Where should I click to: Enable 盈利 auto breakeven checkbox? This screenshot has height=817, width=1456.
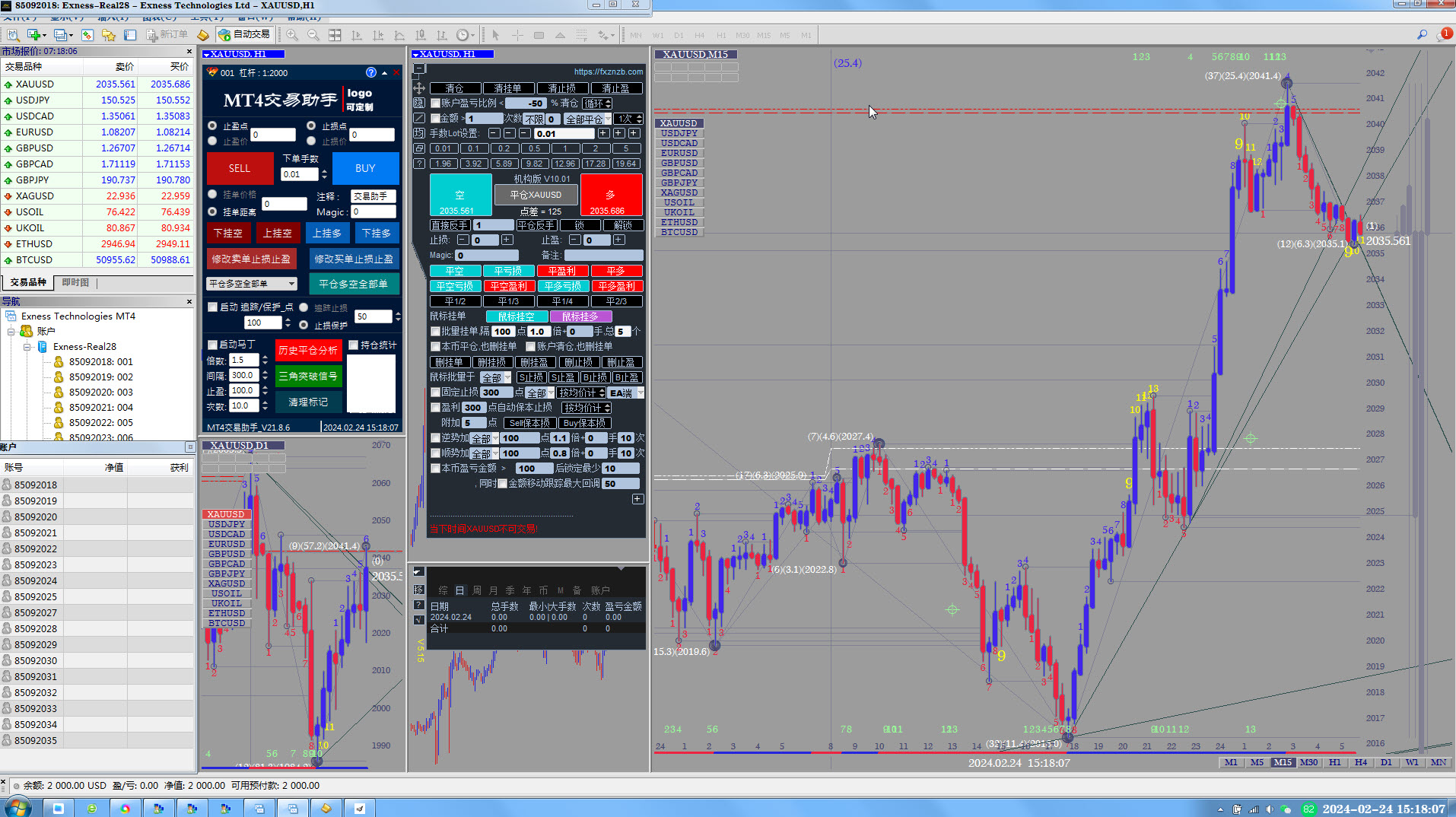tap(436, 407)
